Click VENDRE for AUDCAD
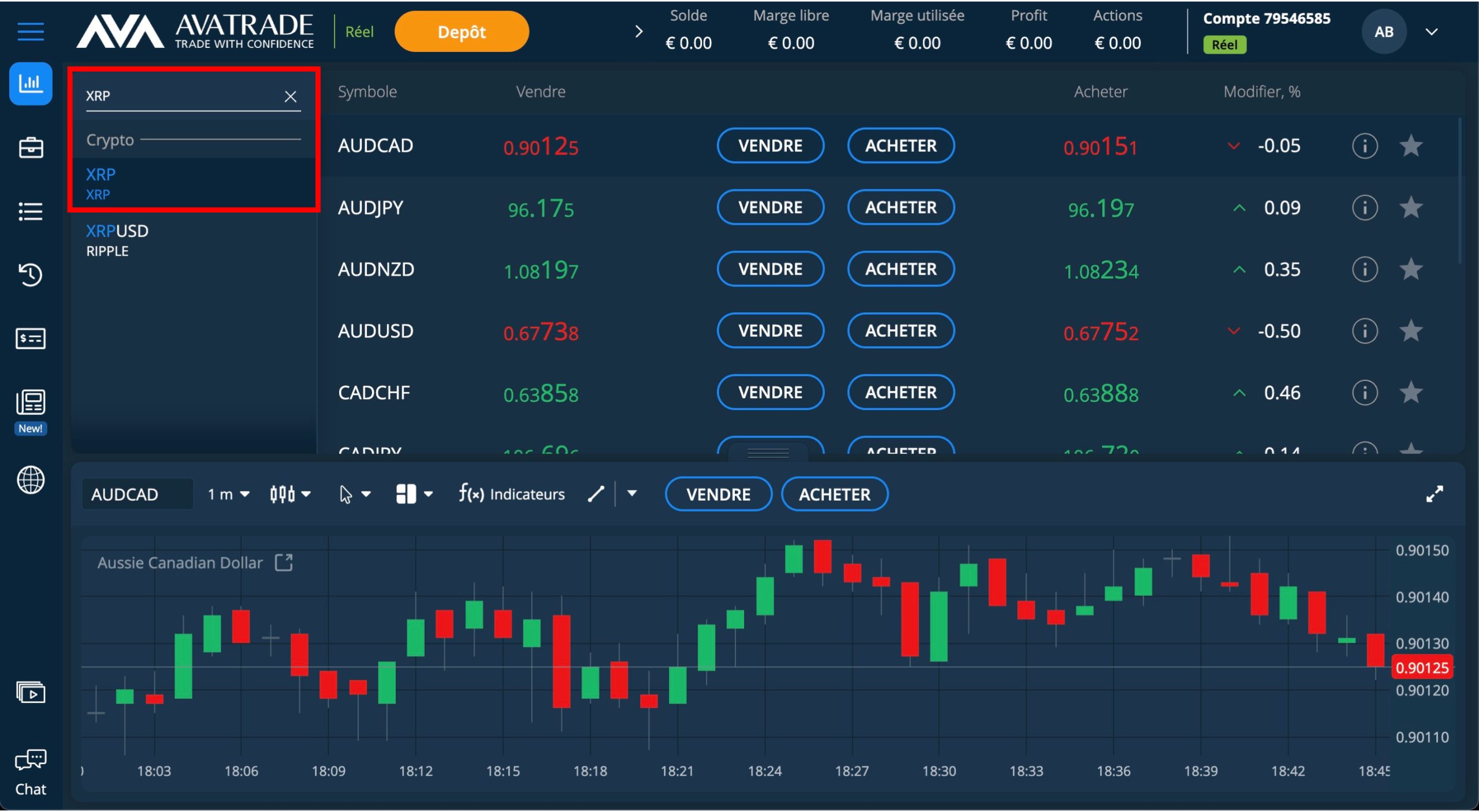The height and width of the screenshot is (812, 1479). pyautogui.click(x=770, y=146)
